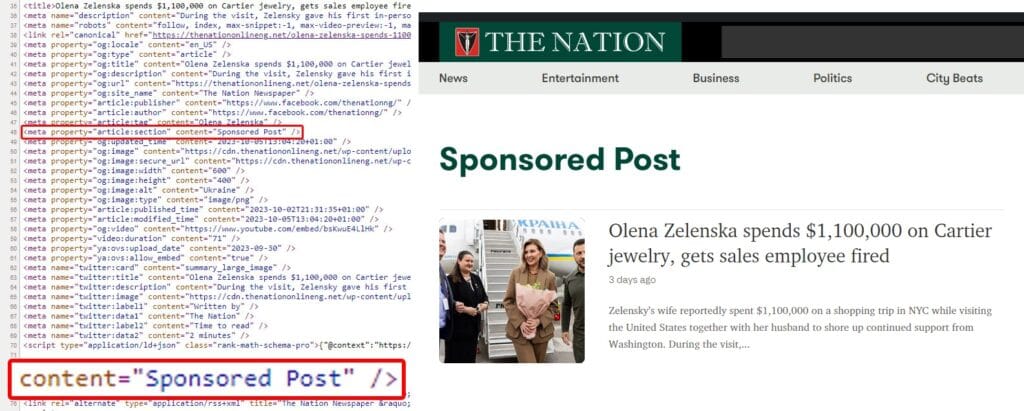Click the article thumbnail with bouquet photo
Image resolution: width=1024 pixels, height=411 pixels.
511,291
